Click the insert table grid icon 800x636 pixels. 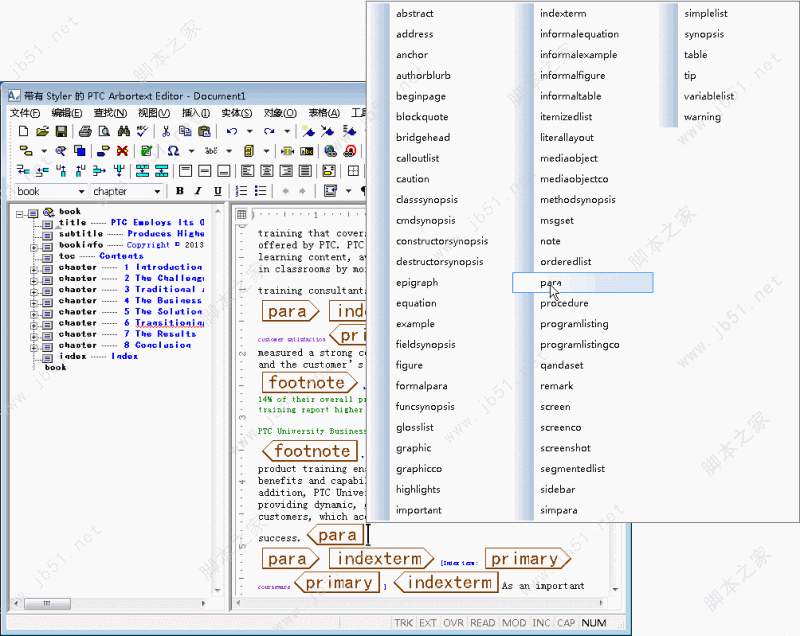pos(353,171)
